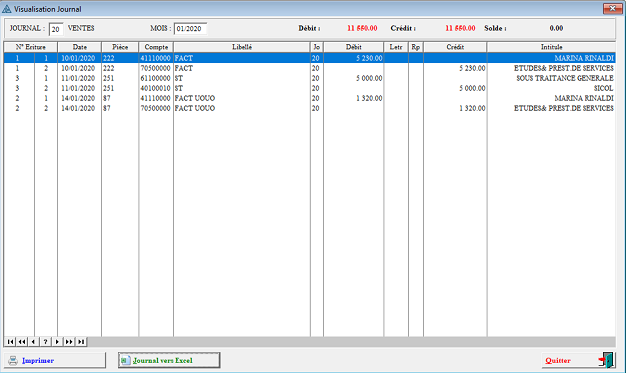Screen dimensions: 626x373
Task: Click the Intitule column header
Action: (x=551, y=47)
